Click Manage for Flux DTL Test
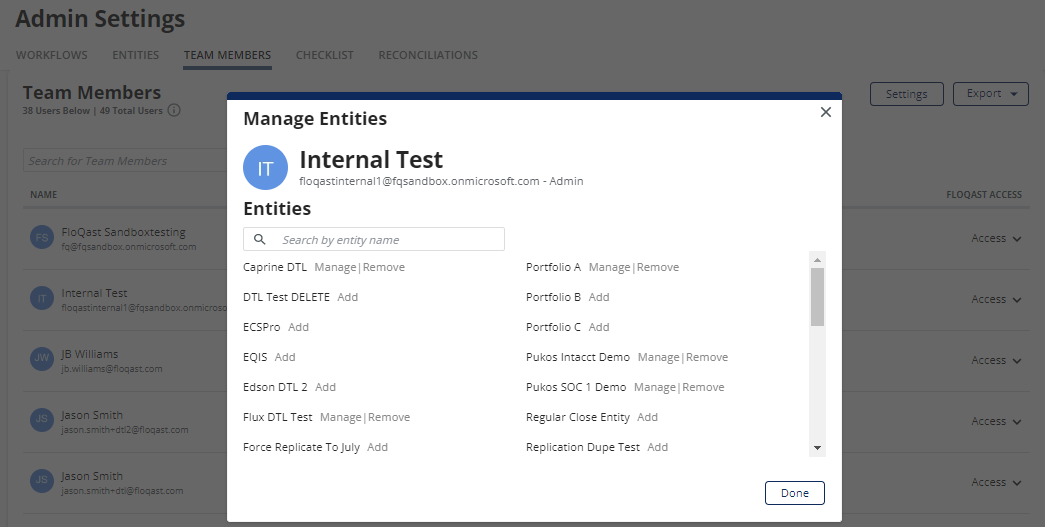 [x=341, y=417]
